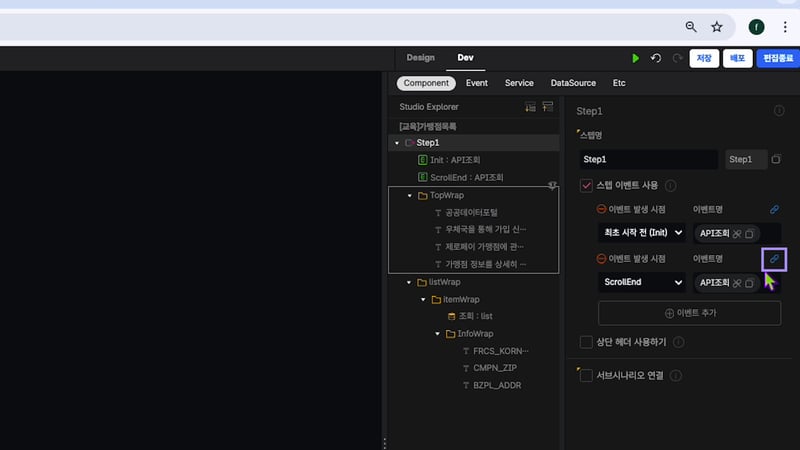800x450 pixels.
Task: Select the Dev tab
Action: point(465,58)
